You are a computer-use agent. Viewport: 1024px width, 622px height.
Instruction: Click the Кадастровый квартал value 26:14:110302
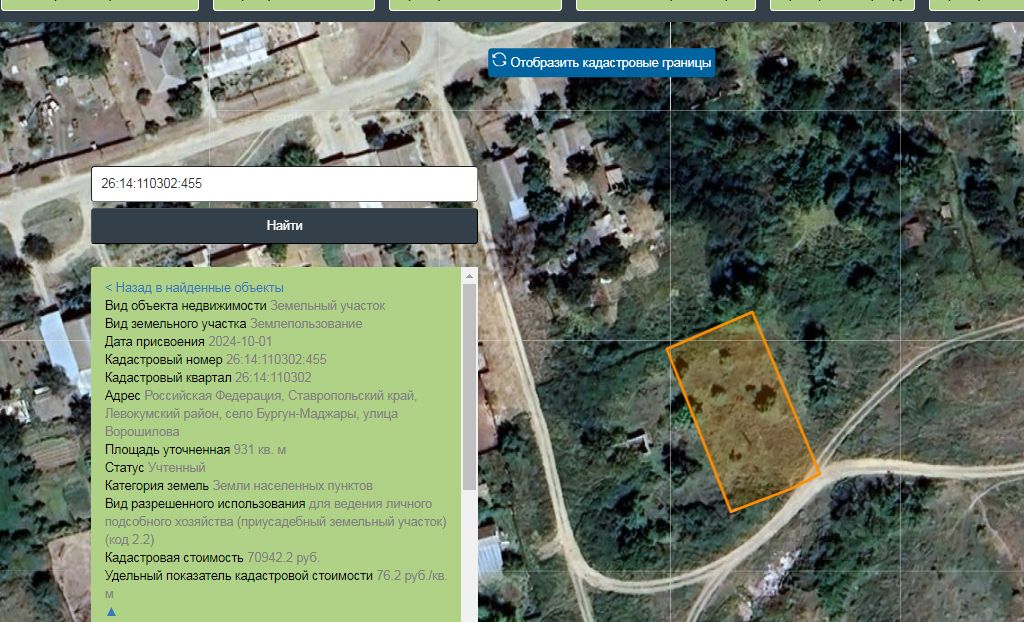point(273,378)
